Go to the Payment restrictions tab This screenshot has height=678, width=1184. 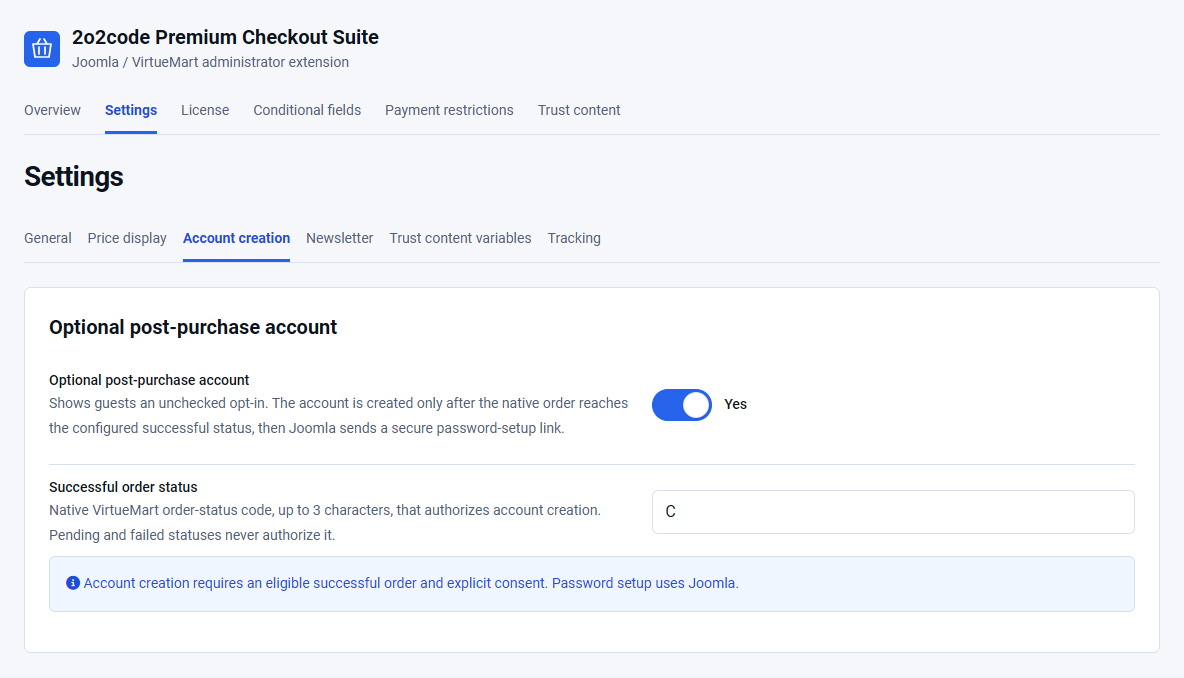click(x=449, y=110)
